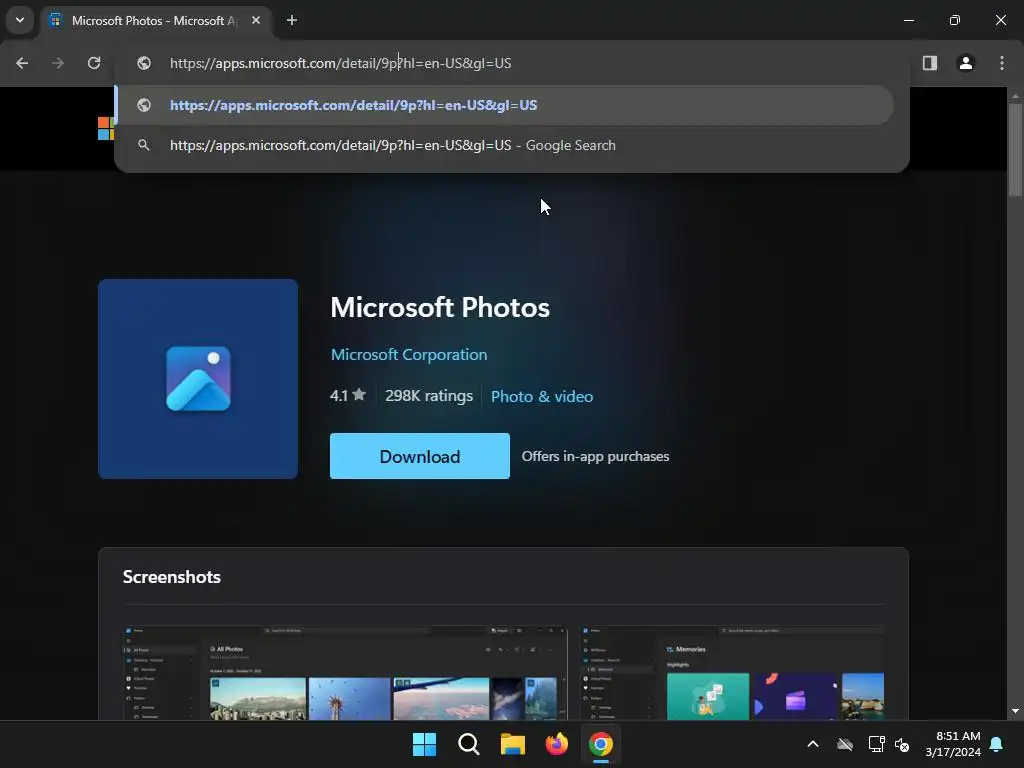Open the All Photos screenshot thumbnail

pyautogui.click(x=345, y=673)
